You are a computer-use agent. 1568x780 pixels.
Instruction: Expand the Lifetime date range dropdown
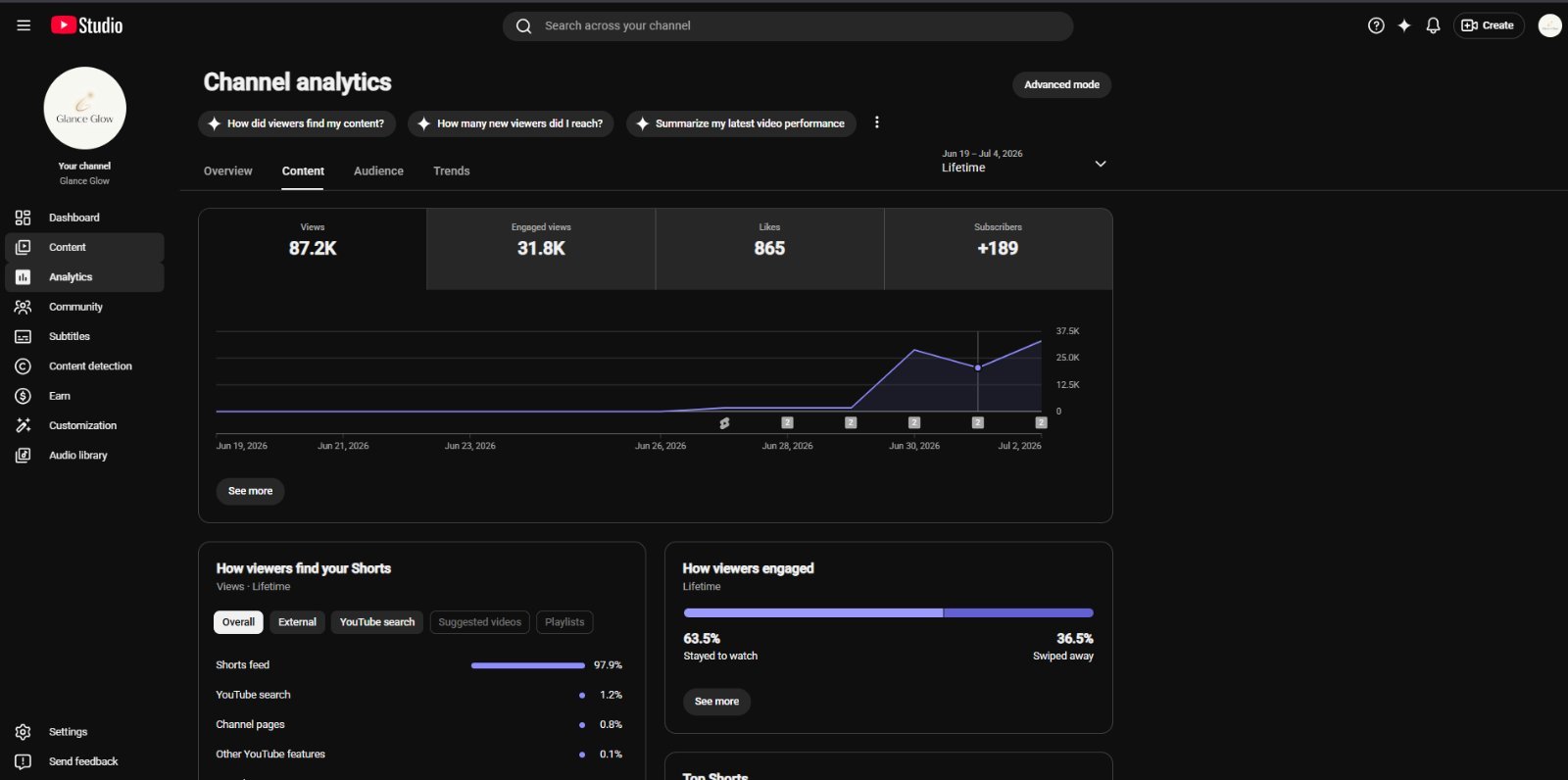[1024, 162]
